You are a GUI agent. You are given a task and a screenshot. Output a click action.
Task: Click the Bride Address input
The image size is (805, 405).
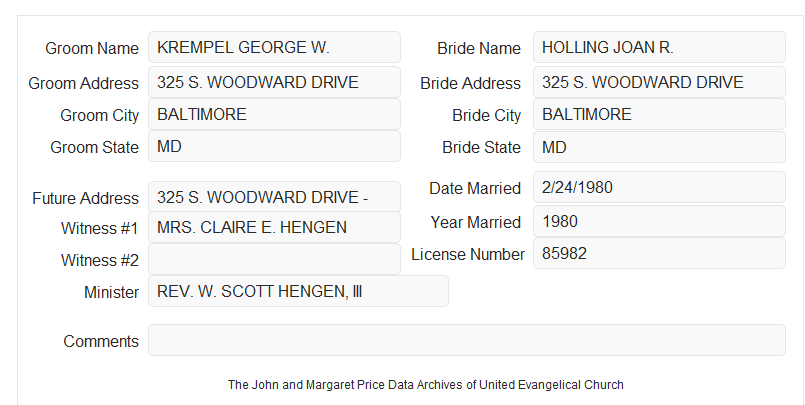[659, 82]
